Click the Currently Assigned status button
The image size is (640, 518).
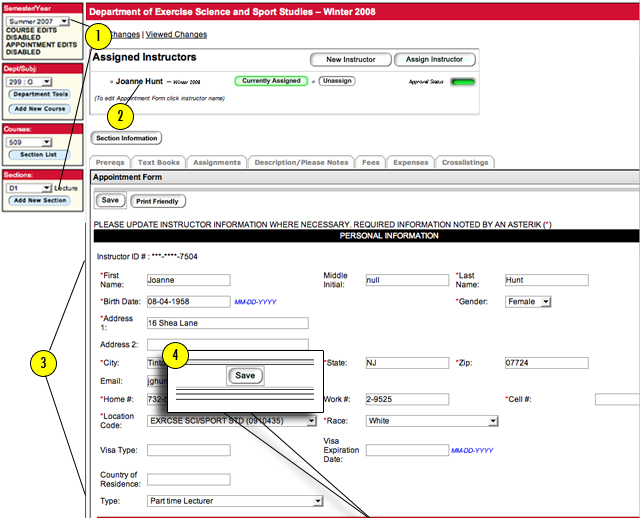271,81
